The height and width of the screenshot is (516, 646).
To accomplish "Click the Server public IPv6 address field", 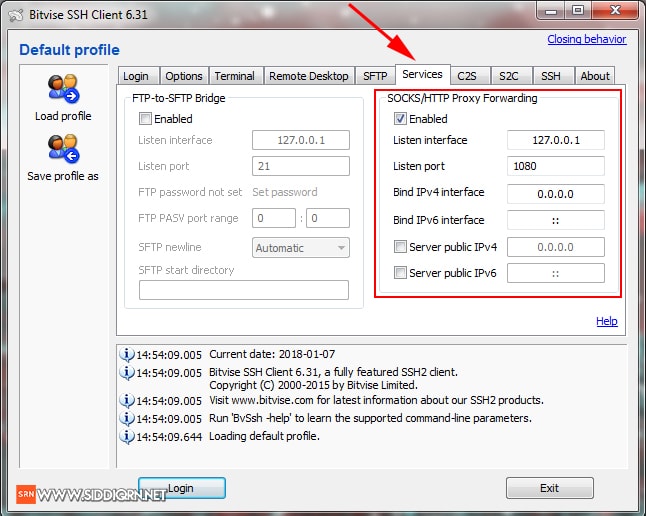I will click(556, 273).
